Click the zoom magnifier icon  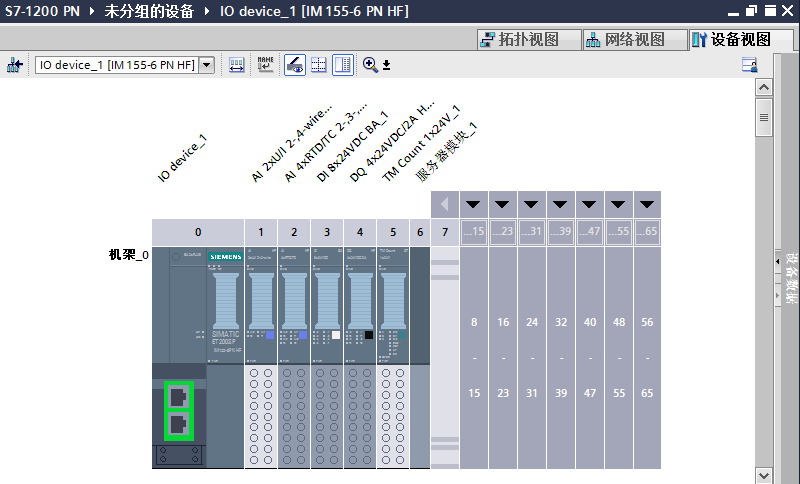pyautogui.click(x=370, y=65)
